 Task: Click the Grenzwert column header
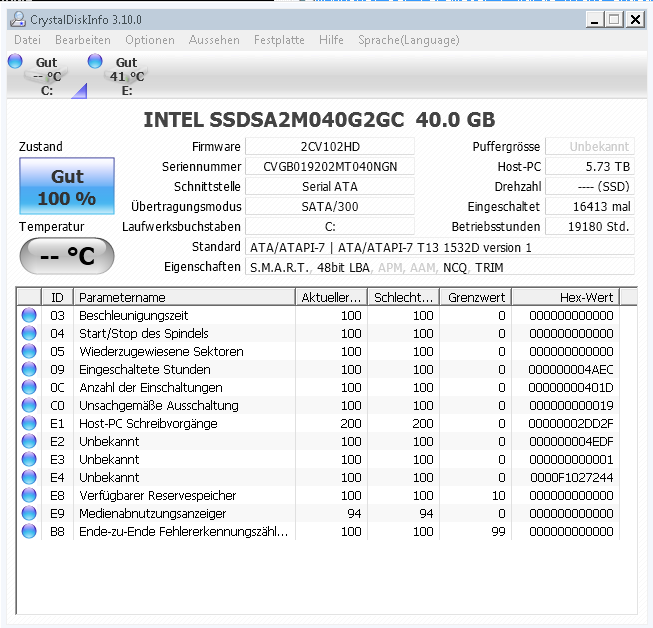pos(476,297)
